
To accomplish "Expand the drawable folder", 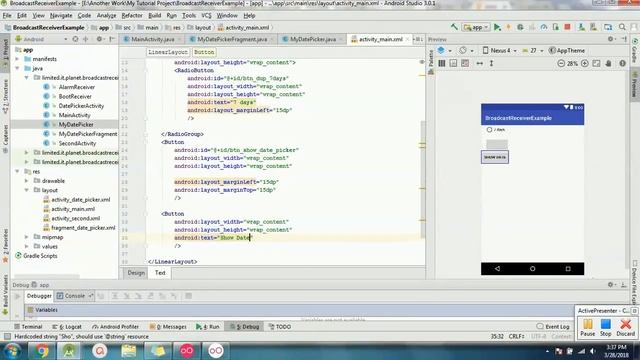I will point(27,181).
